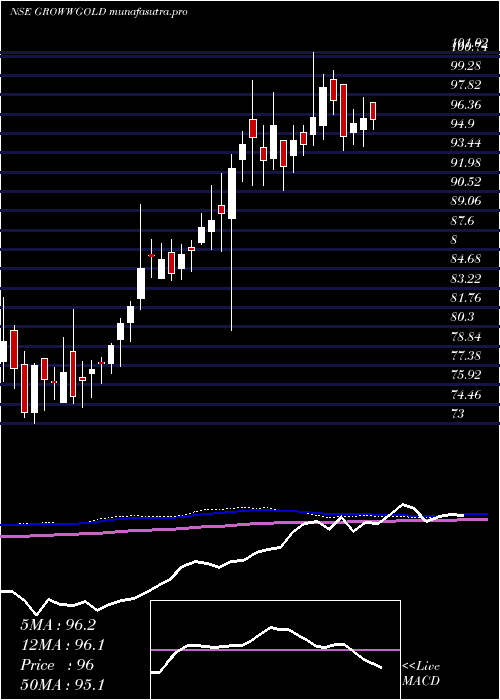Click the 75.92 price axis label
The height and width of the screenshot is (700, 500).
pos(466,375)
